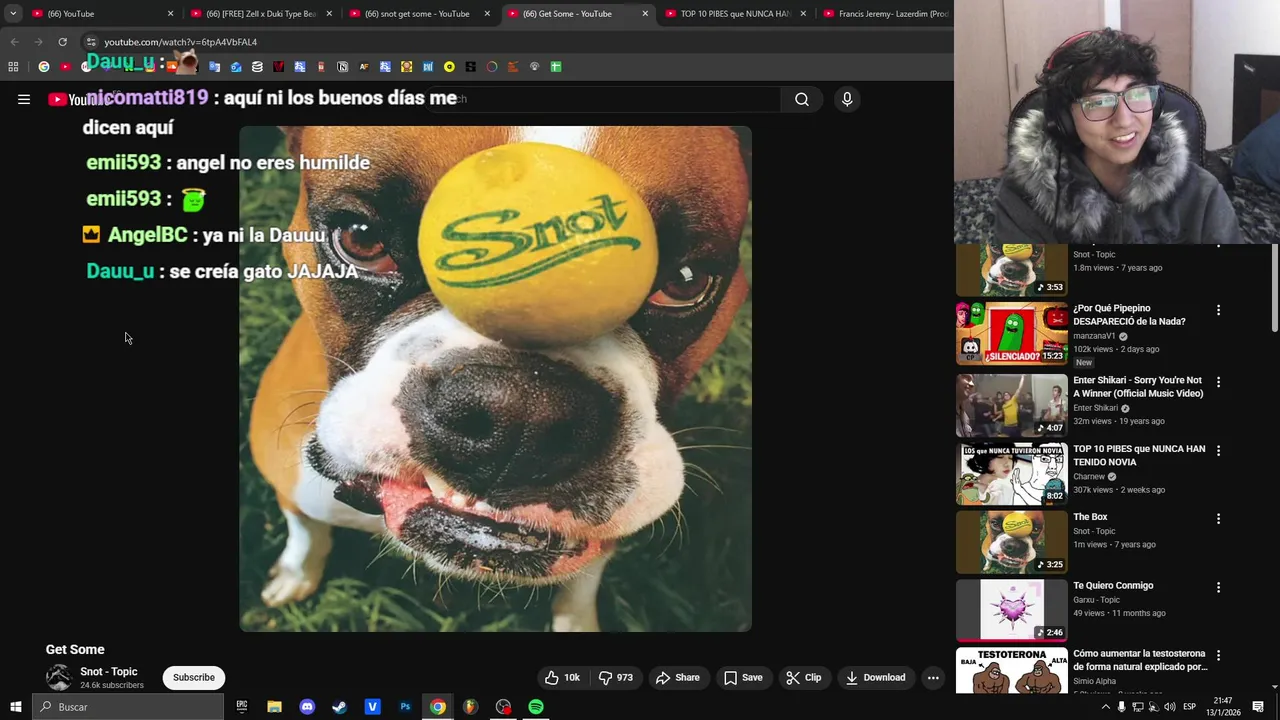Open 'TOP 10 PIBES QUE NUNCA HAN TENIDO NOVIA' video
1280x720 pixels.
click(1139, 455)
